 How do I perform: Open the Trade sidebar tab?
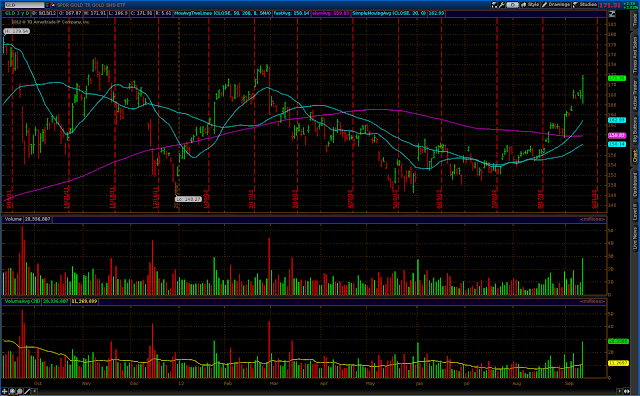635,20
